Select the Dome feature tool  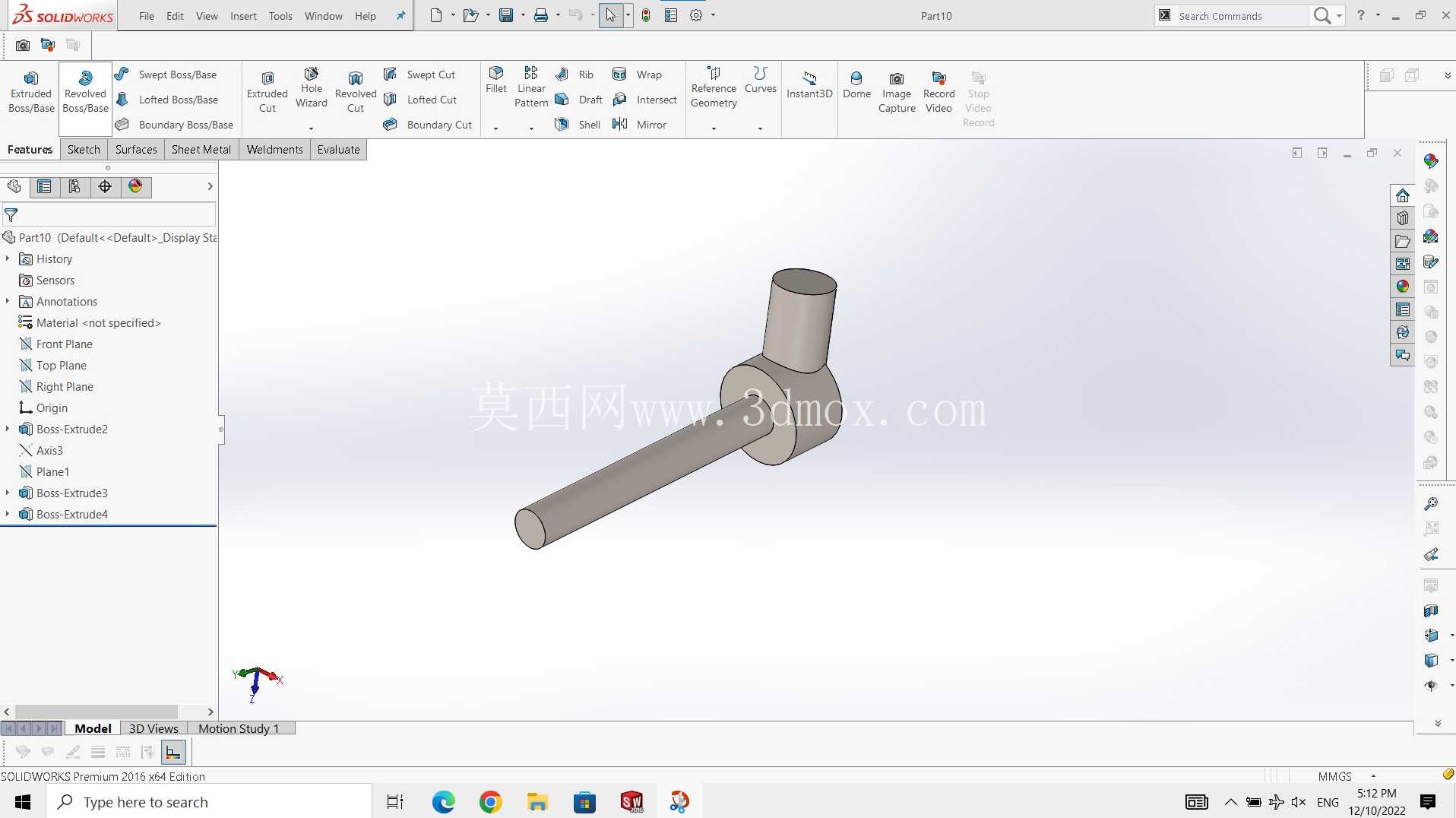[x=856, y=85]
